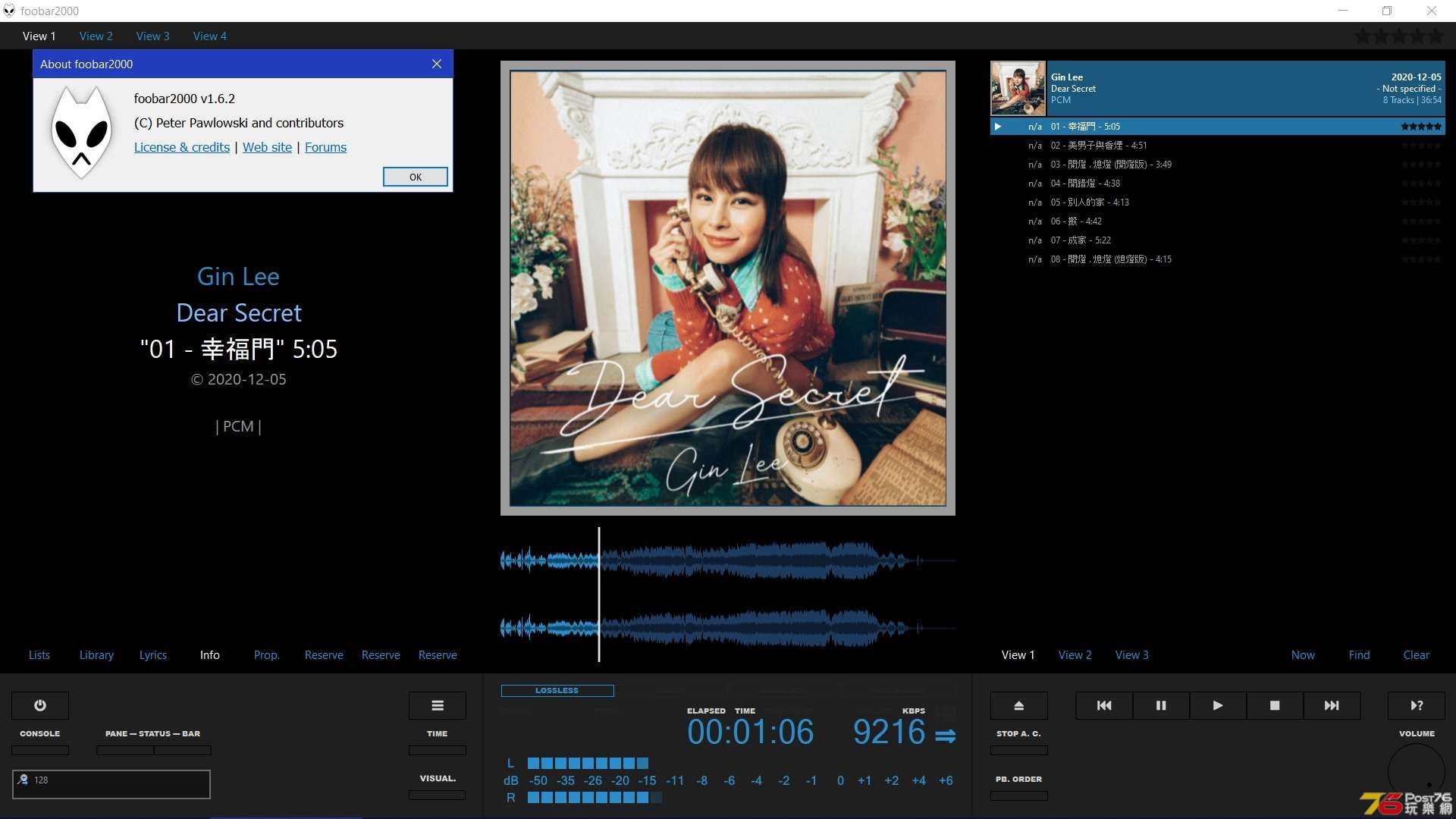Viewport: 1456px width, 819px height.
Task: Open the Prop. panel tab
Action: coord(267,654)
